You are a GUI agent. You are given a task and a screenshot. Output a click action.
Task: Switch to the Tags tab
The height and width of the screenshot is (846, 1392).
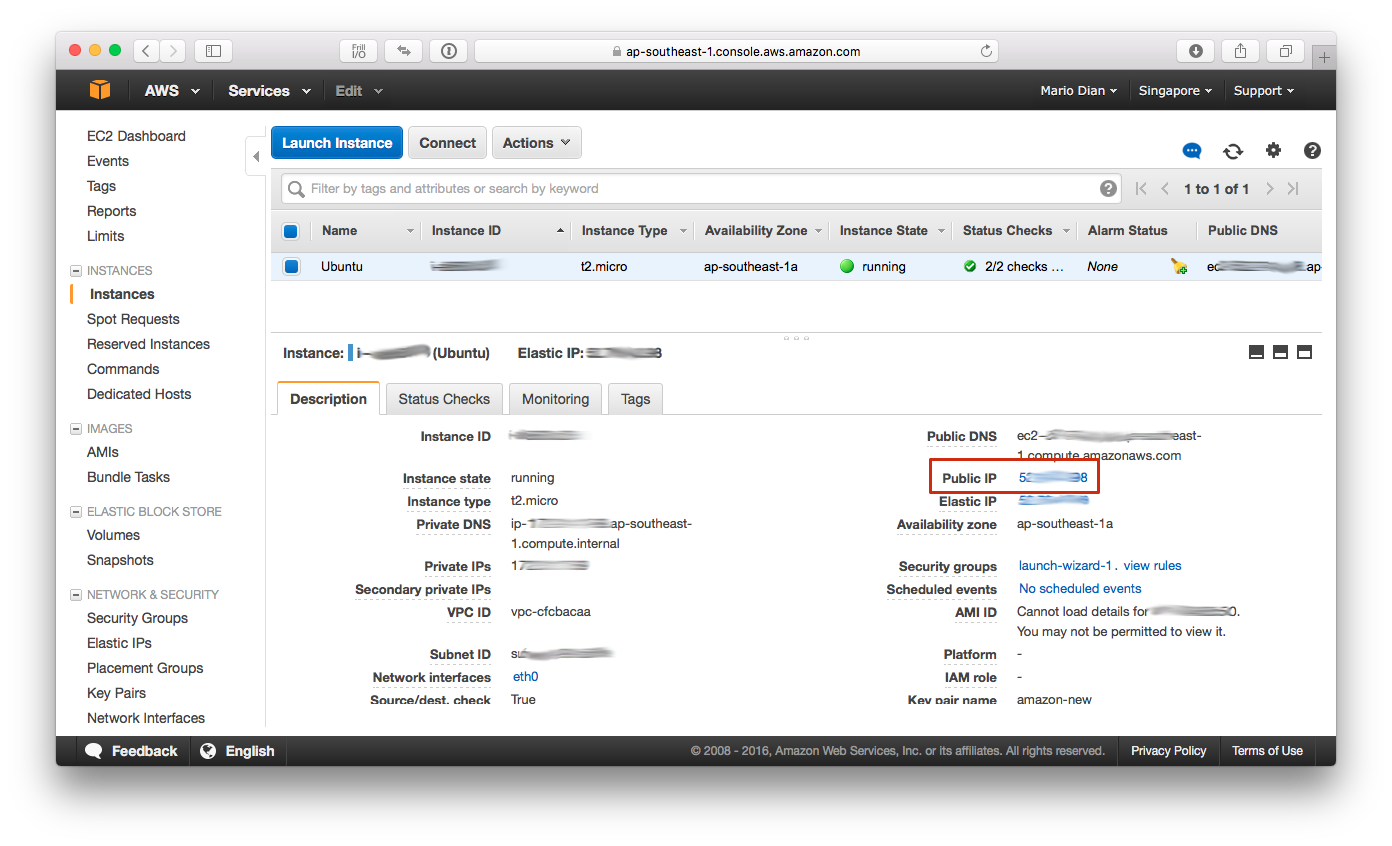pyautogui.click(x=635, y=398)
